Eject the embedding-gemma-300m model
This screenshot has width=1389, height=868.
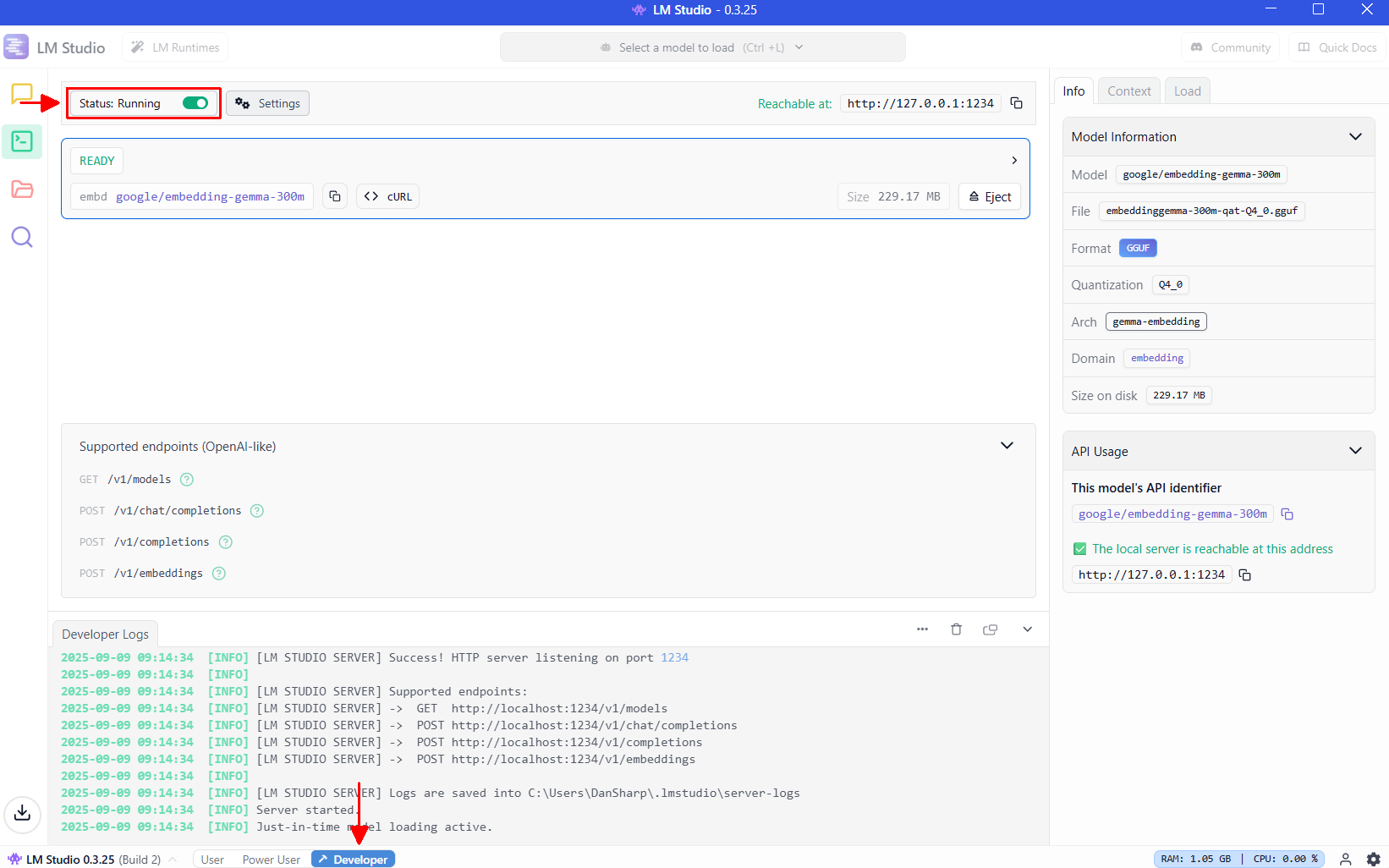tap(990, 196)
